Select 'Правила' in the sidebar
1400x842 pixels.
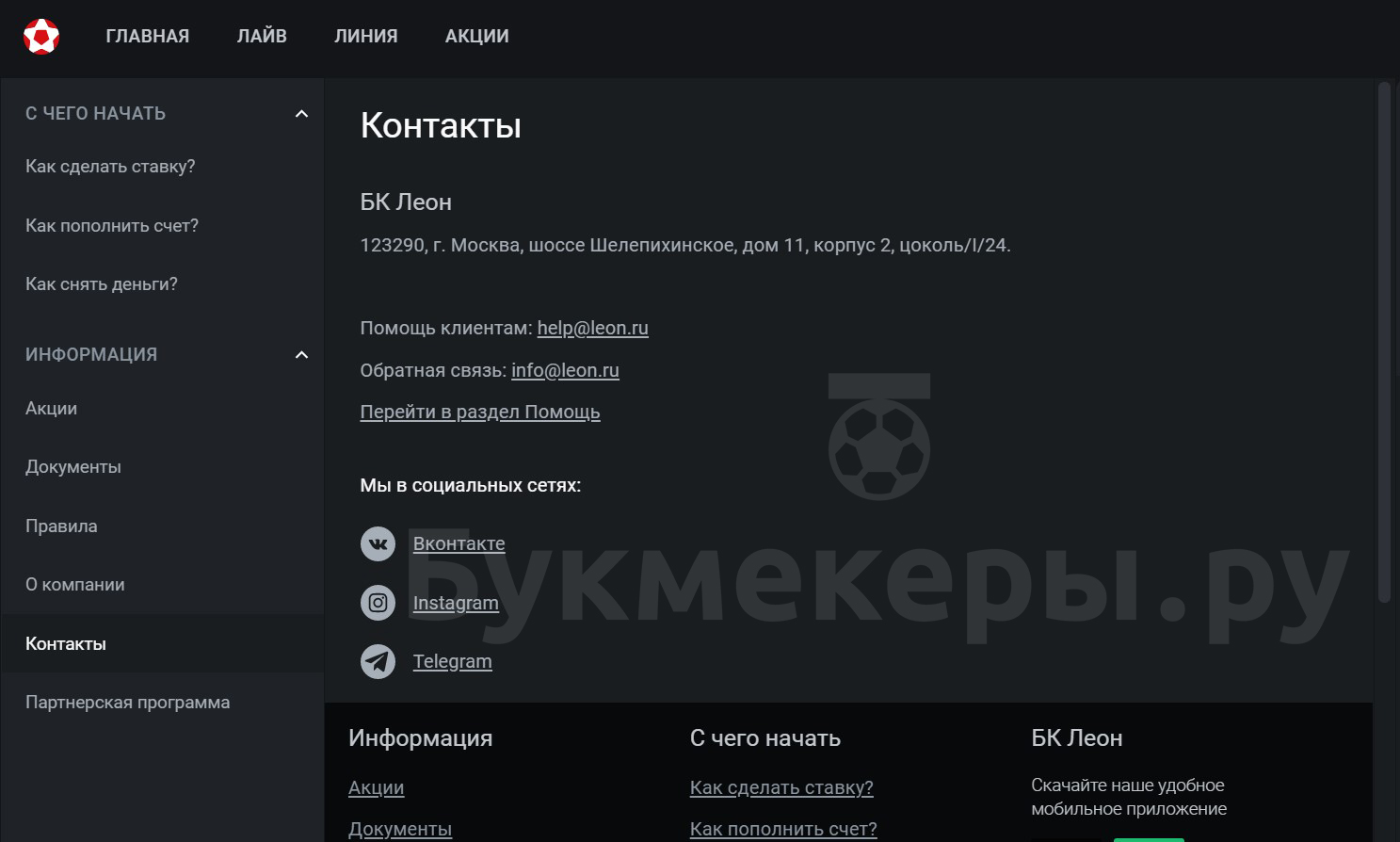[x=61, y=526]
